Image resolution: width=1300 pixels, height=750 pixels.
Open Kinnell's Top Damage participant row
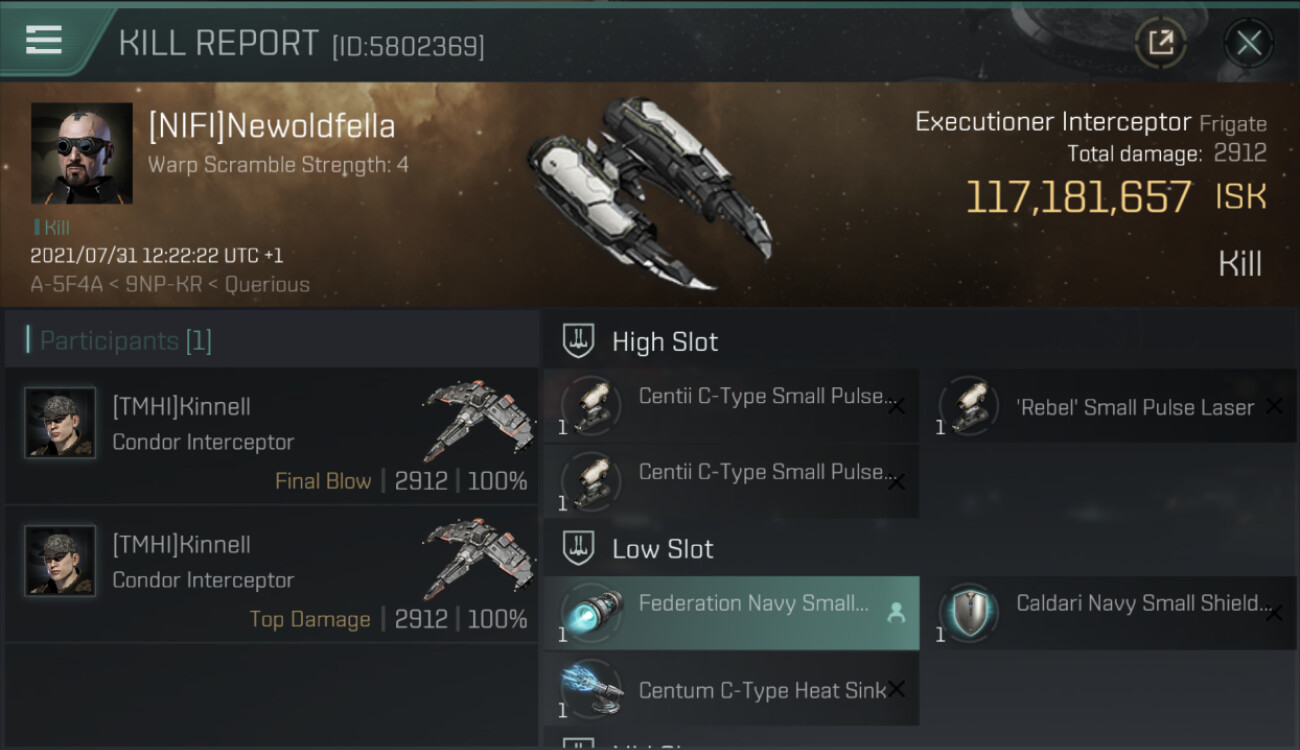[x=272, y=575]
